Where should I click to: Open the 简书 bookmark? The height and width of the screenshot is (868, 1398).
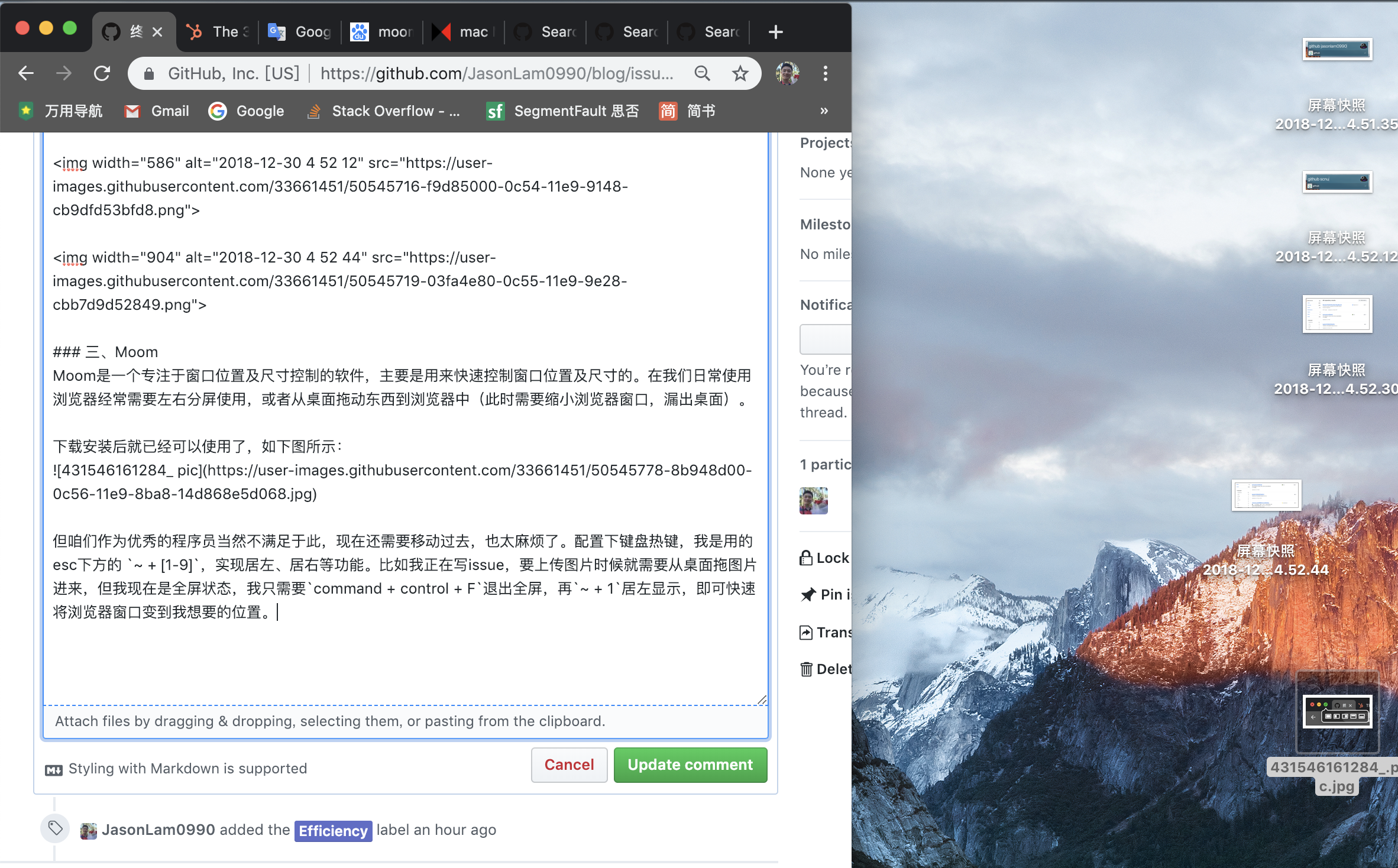pos(687,111)
